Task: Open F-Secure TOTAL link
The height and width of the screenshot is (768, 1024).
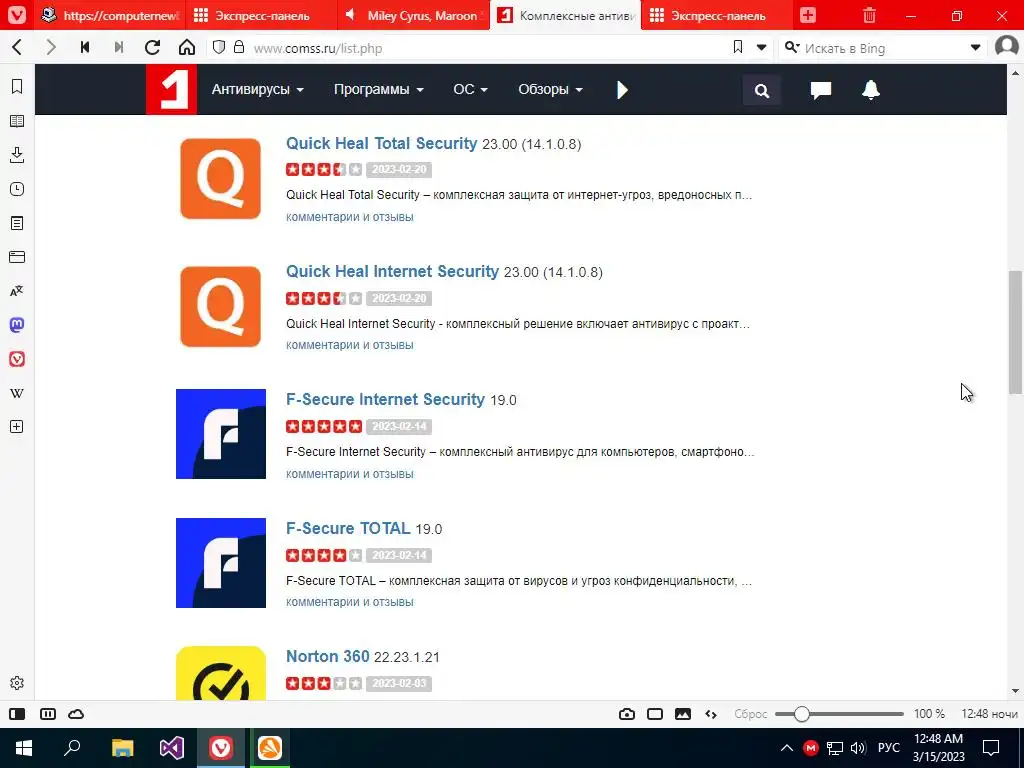Action: 348,528
